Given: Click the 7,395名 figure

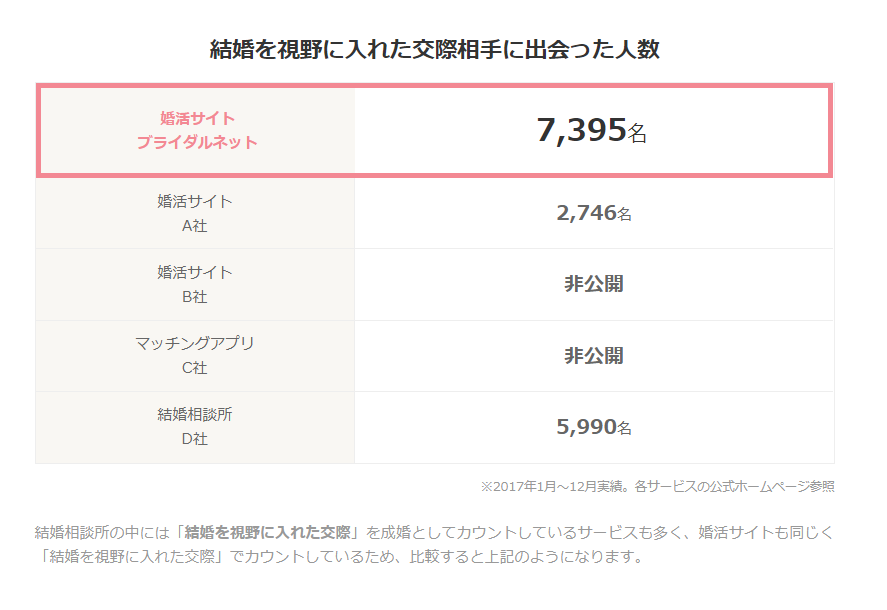Looking at the screenshot, I should pos(592,130).
